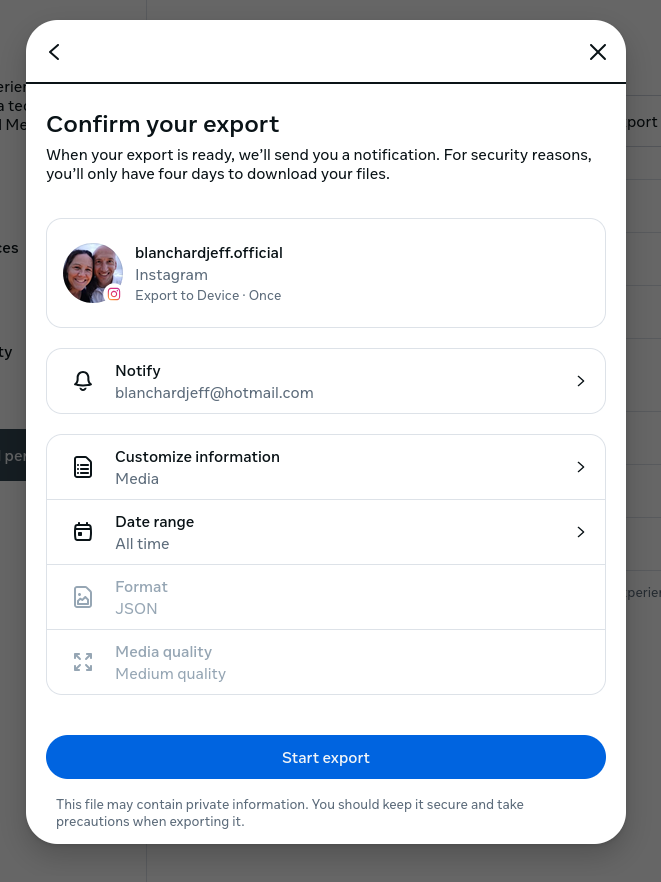This screenshot has height=882, width=661.
Task: Click the Customize information list icon
Action: click(x=83, y=467)
